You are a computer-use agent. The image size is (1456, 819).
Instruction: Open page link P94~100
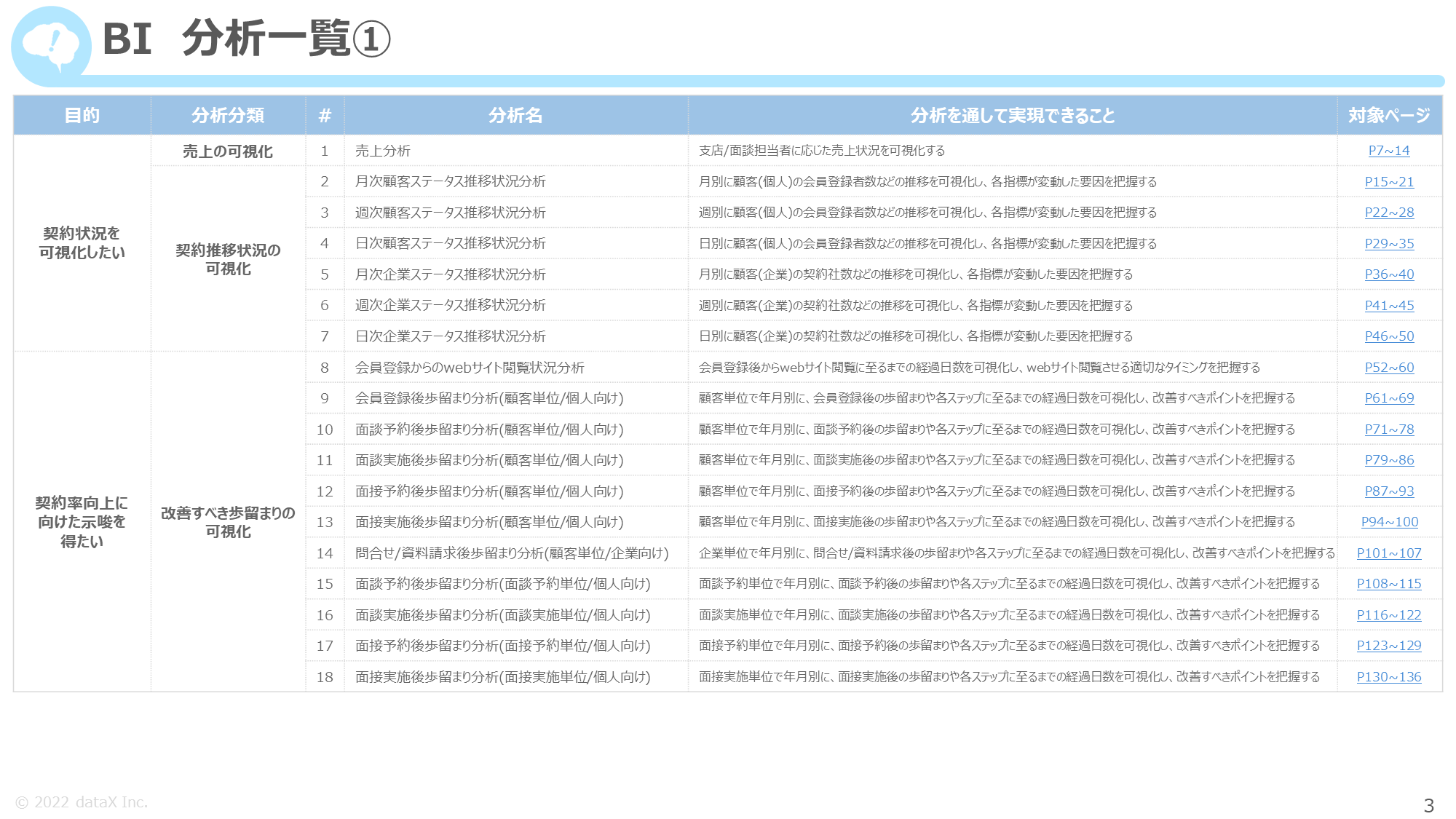pos(1389,522)
